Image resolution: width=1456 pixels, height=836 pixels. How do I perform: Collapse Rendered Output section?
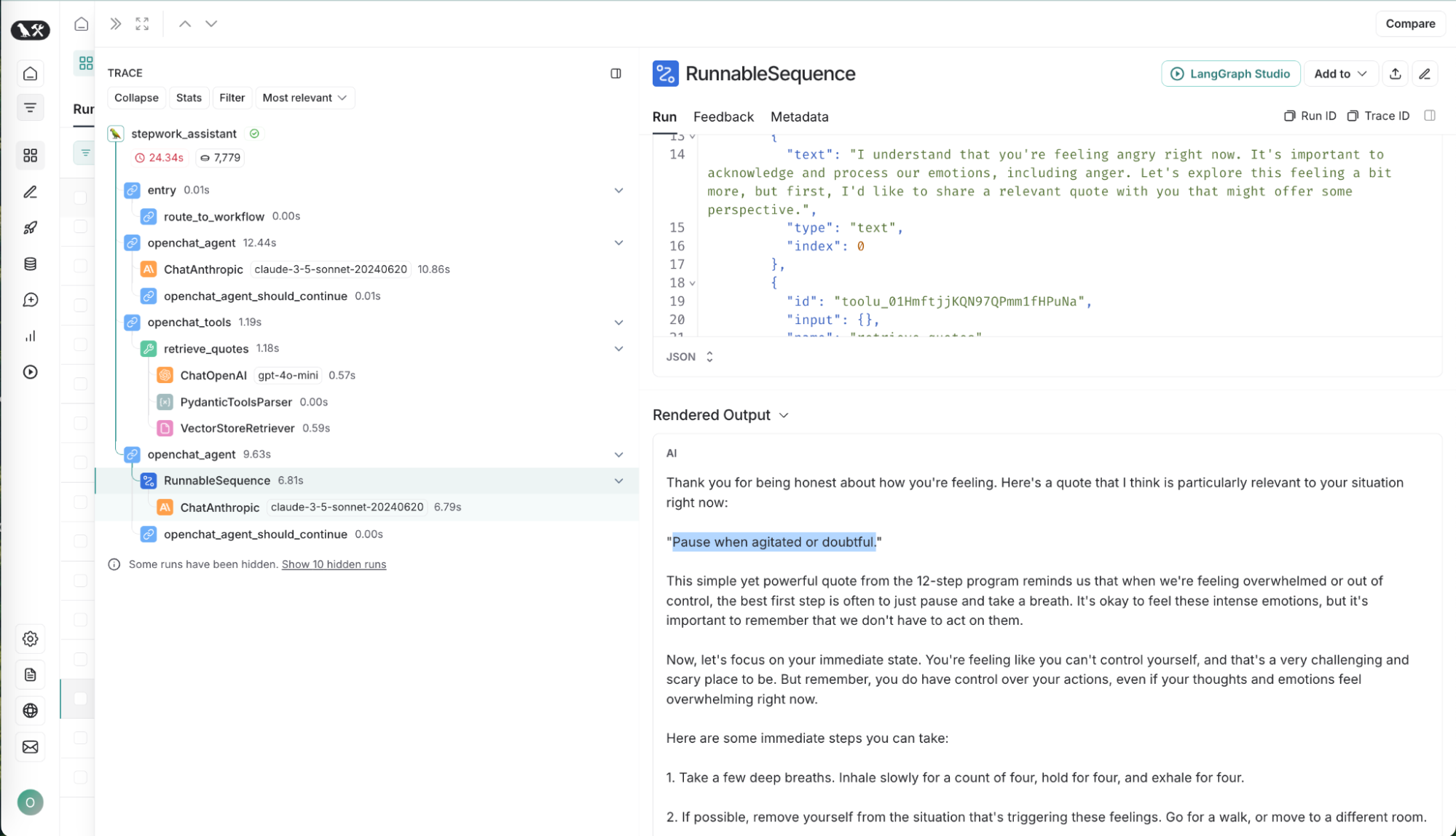click(x=784, y=415)
